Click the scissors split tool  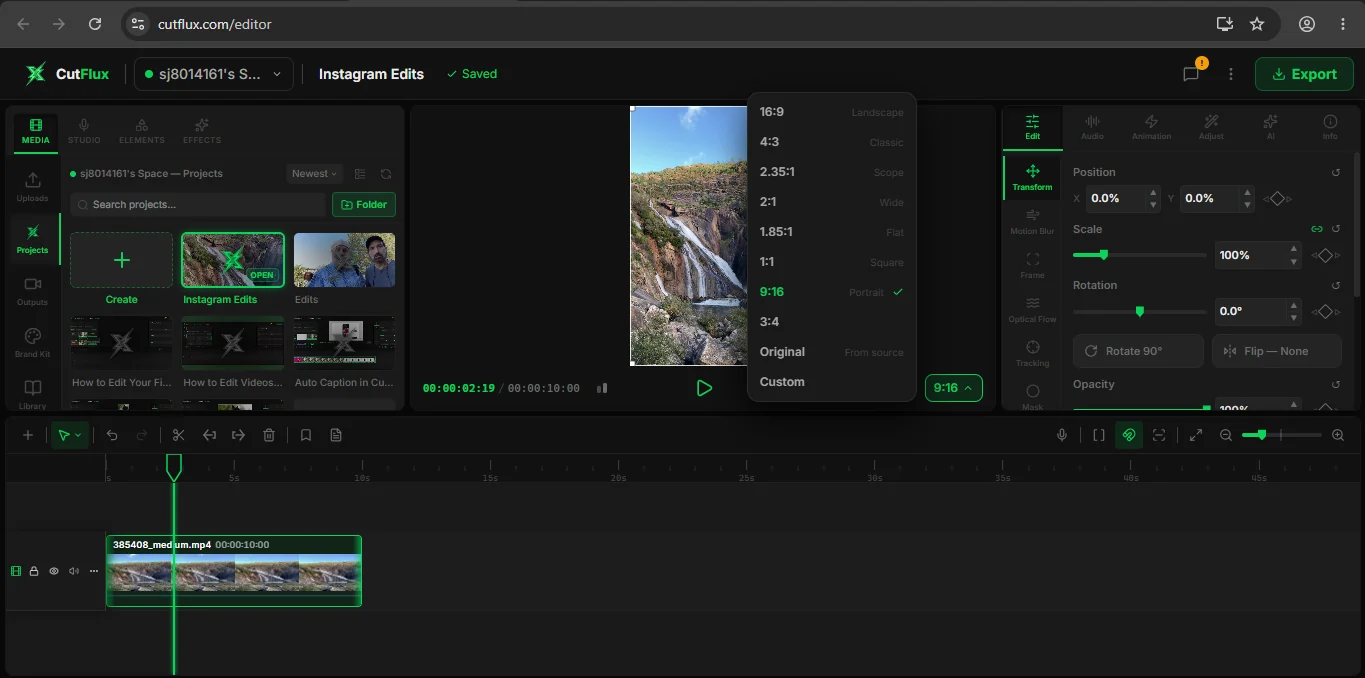tap(178, 435)
